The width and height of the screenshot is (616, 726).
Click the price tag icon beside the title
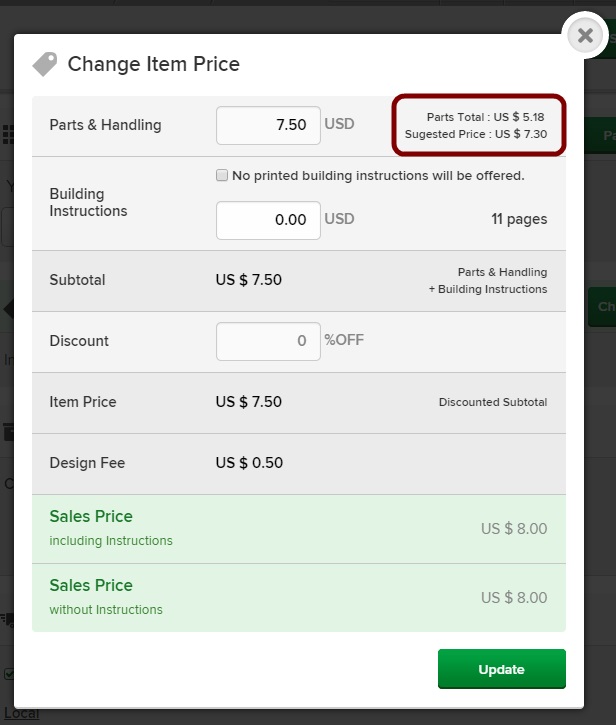point(45,63)
